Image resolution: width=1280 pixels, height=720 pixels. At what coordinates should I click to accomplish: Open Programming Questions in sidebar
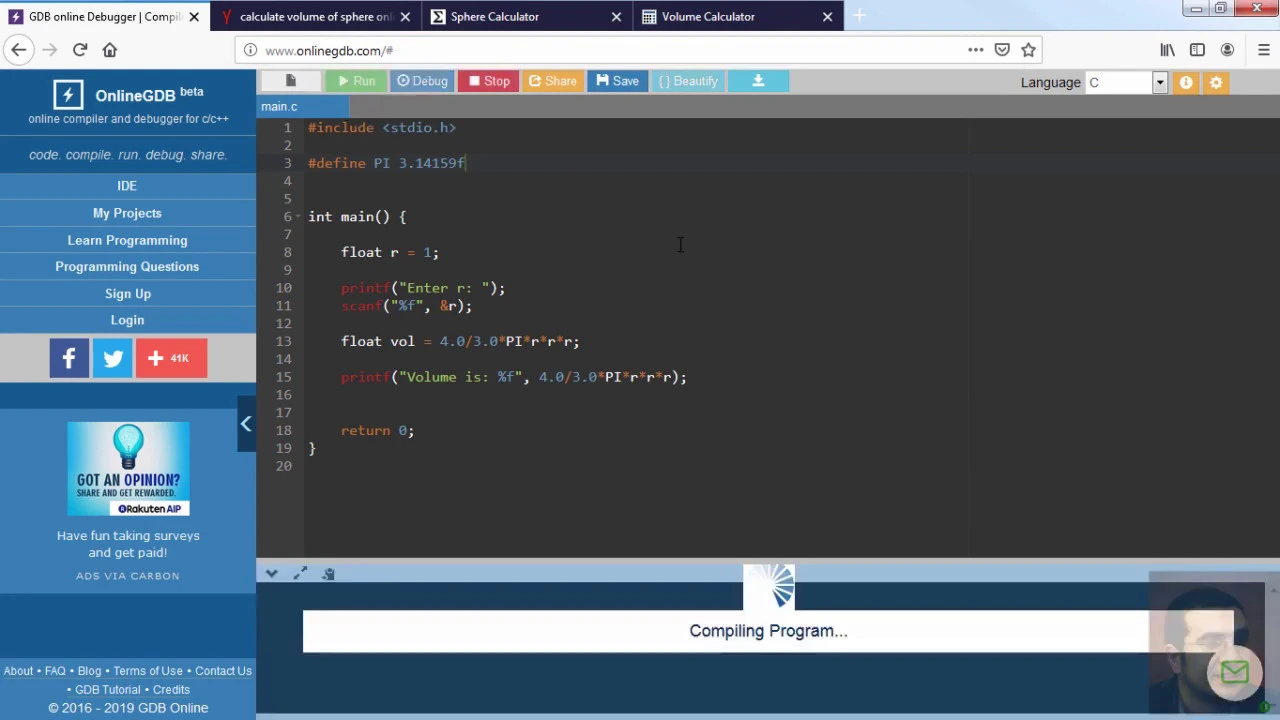tap(127, 267)
